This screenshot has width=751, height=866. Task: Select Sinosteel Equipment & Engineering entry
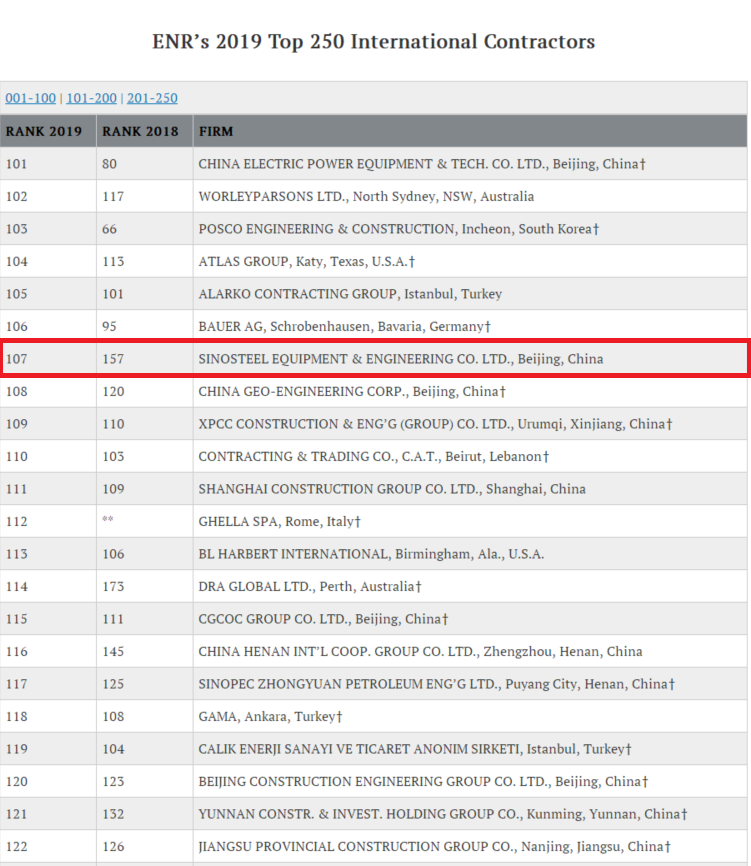[401, 359]
